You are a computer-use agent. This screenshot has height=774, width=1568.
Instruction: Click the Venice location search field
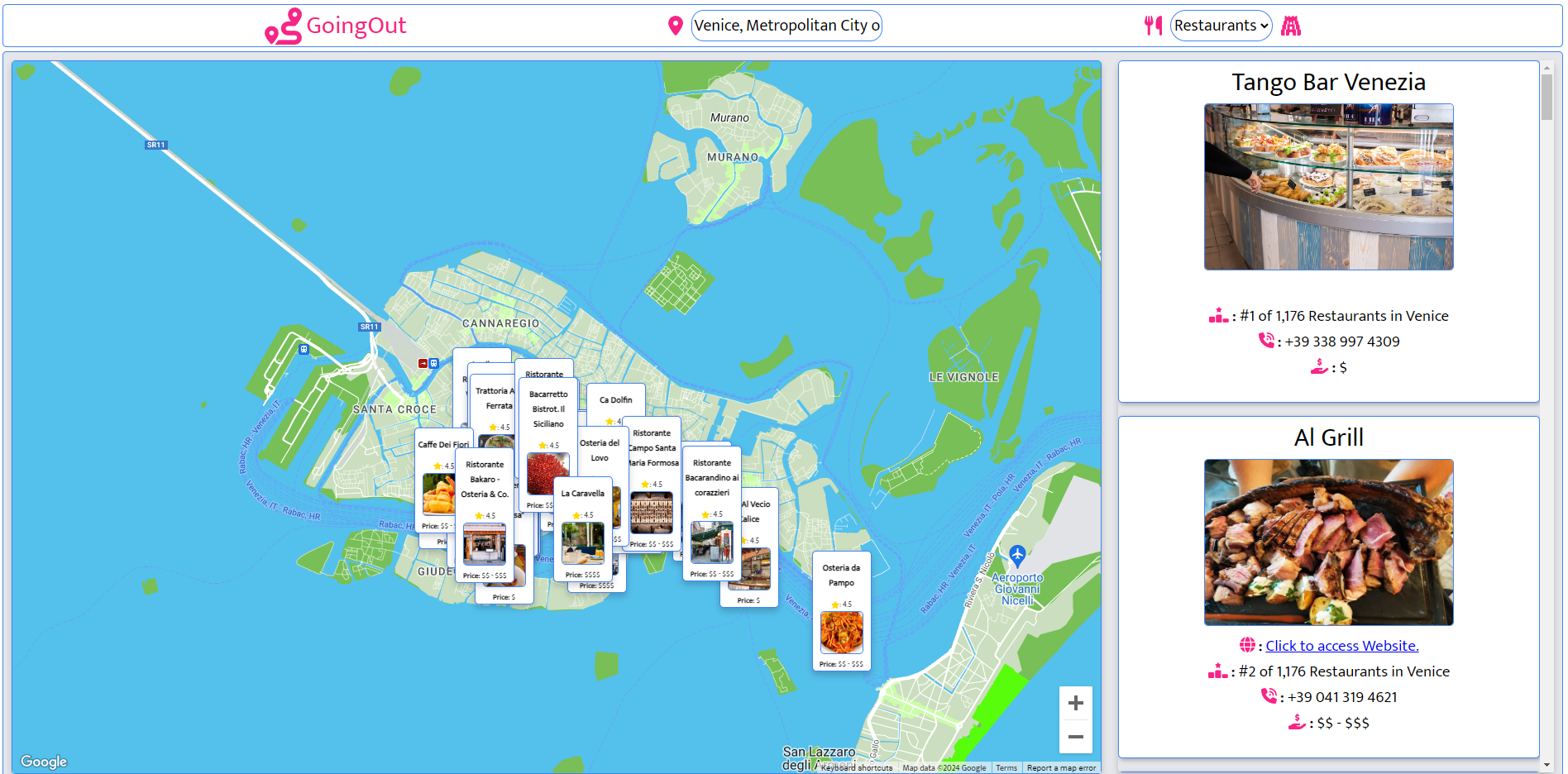click(786, 26)
